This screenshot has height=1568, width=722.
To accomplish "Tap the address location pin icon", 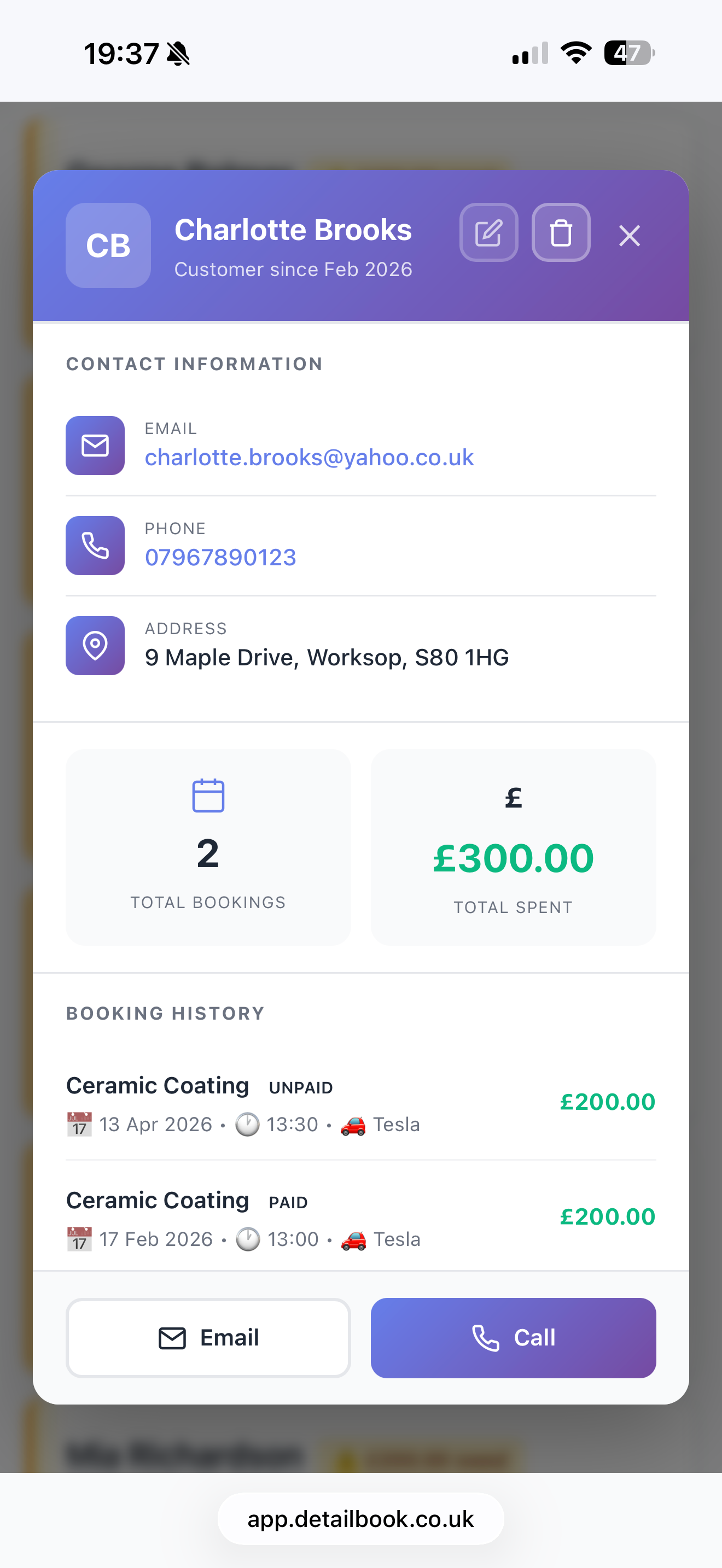I will (x=95, y=645).
